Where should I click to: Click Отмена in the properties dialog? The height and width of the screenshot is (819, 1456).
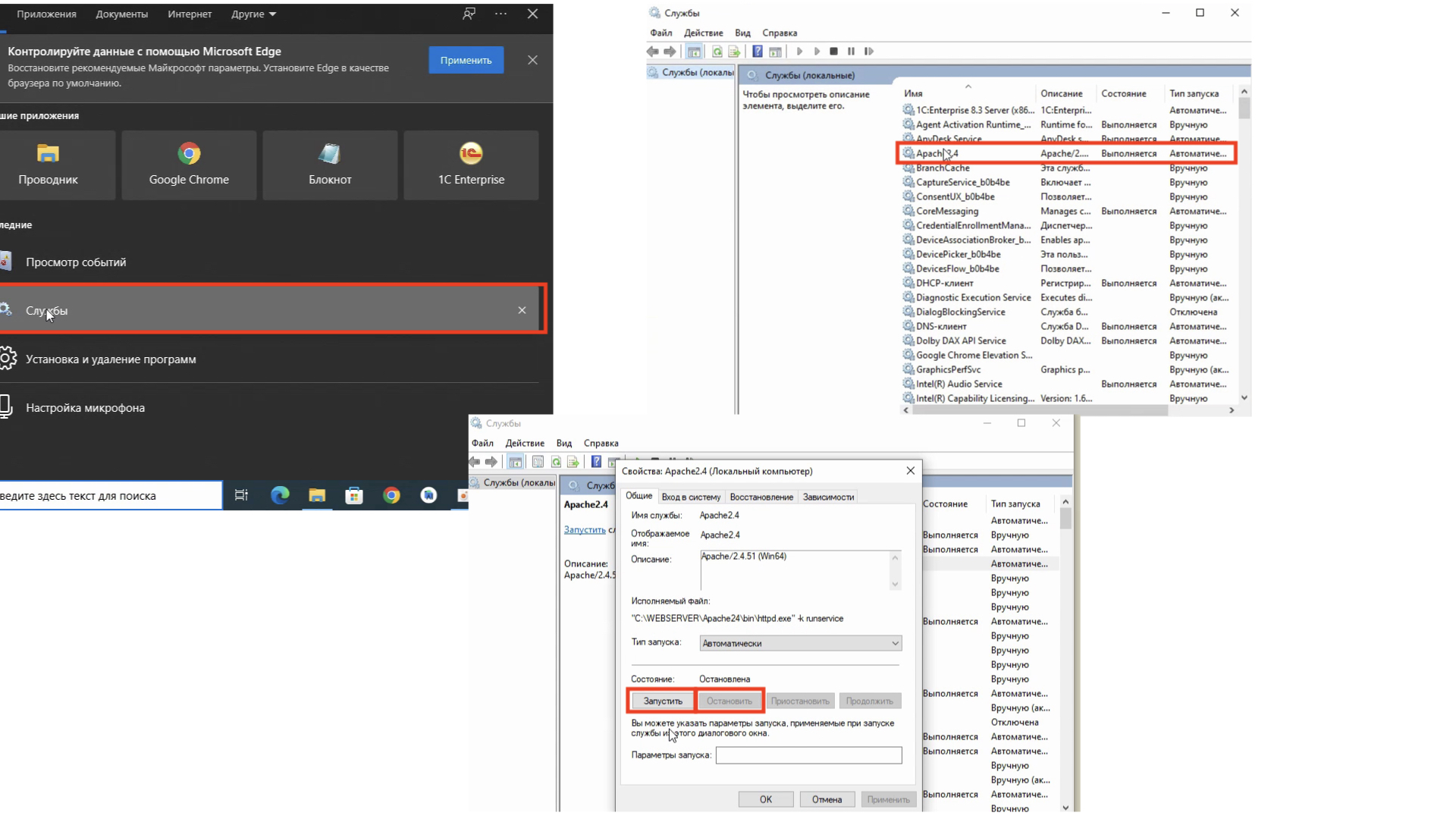click(827, 799)
